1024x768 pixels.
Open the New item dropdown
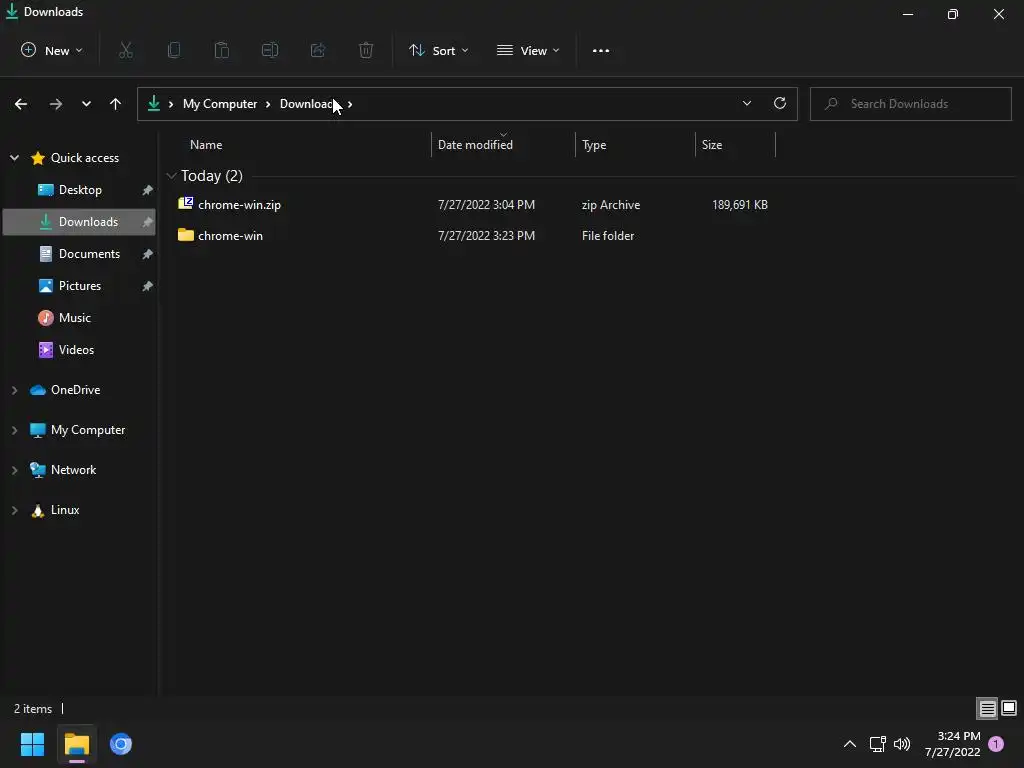coord(52,50)
